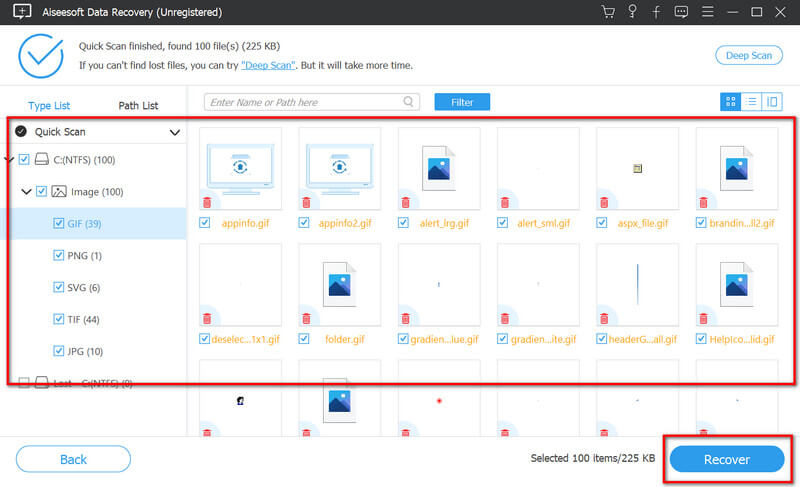800x487 pixels.
Task: Open the feedback chat icon
Action: (x=681, y=12)
